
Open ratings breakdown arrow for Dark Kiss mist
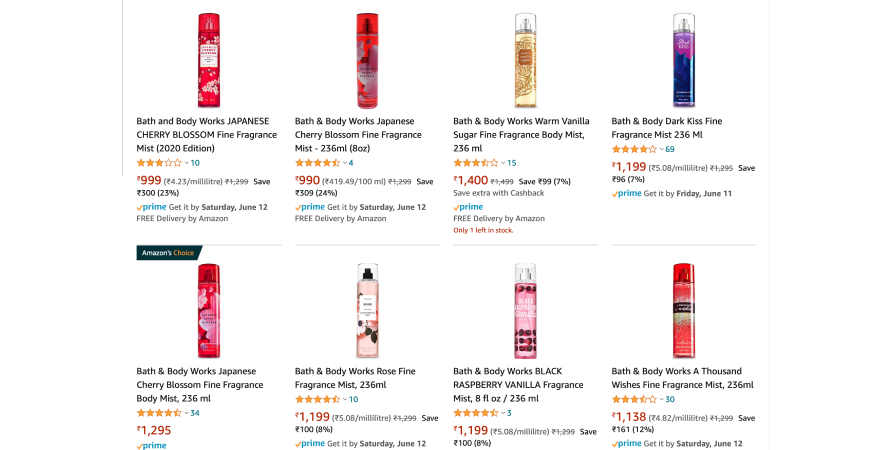(x=661, y=149)
